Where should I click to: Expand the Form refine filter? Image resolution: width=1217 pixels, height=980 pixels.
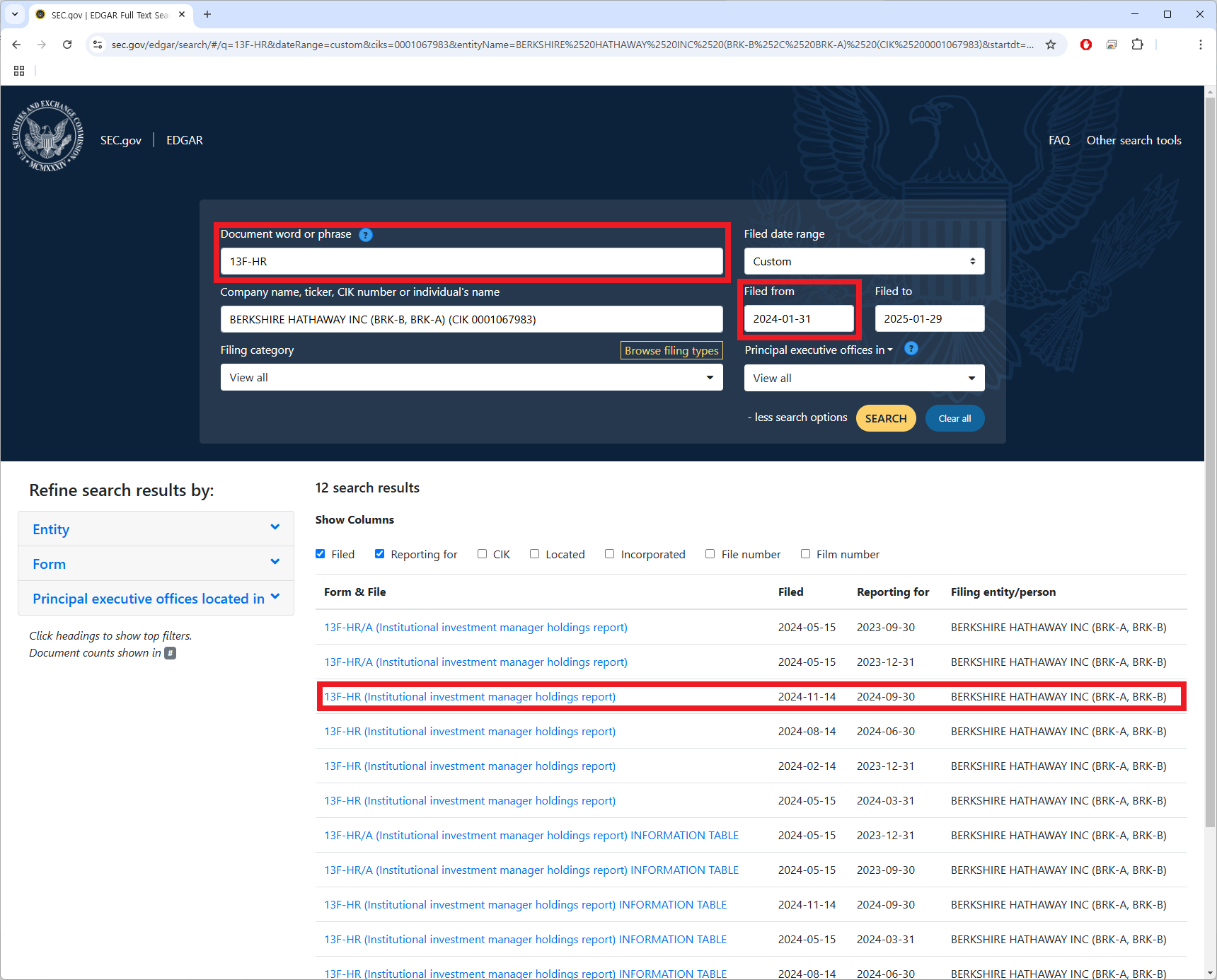tap(156, 564)
